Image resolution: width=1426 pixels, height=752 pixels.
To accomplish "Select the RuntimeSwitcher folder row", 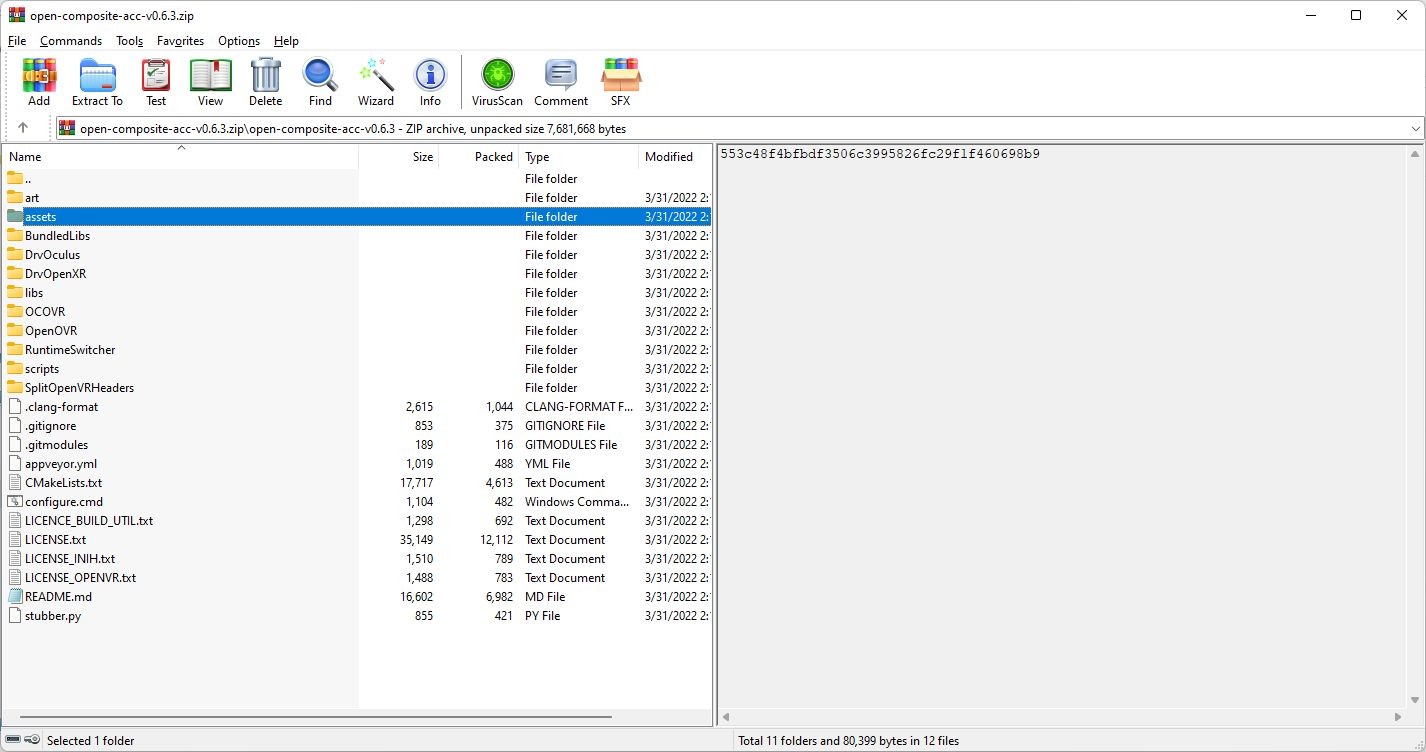I will point(357,350).
